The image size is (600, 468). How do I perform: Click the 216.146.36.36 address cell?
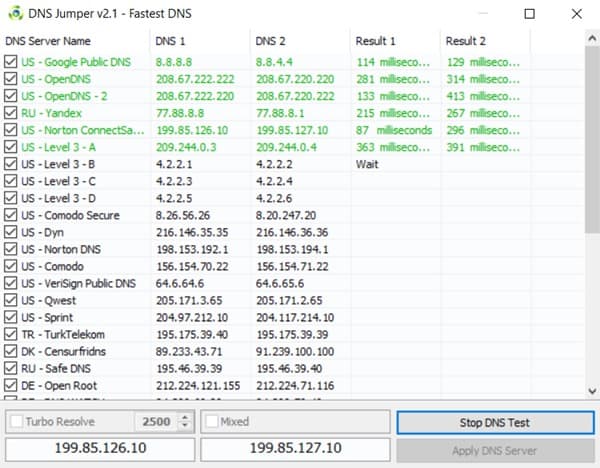tap(292, 232)
